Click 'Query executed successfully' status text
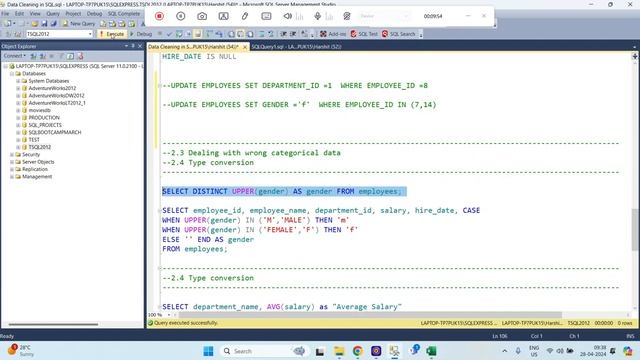Image resolution: width=640 pixels, height=360 pixels. click(186, 323)
